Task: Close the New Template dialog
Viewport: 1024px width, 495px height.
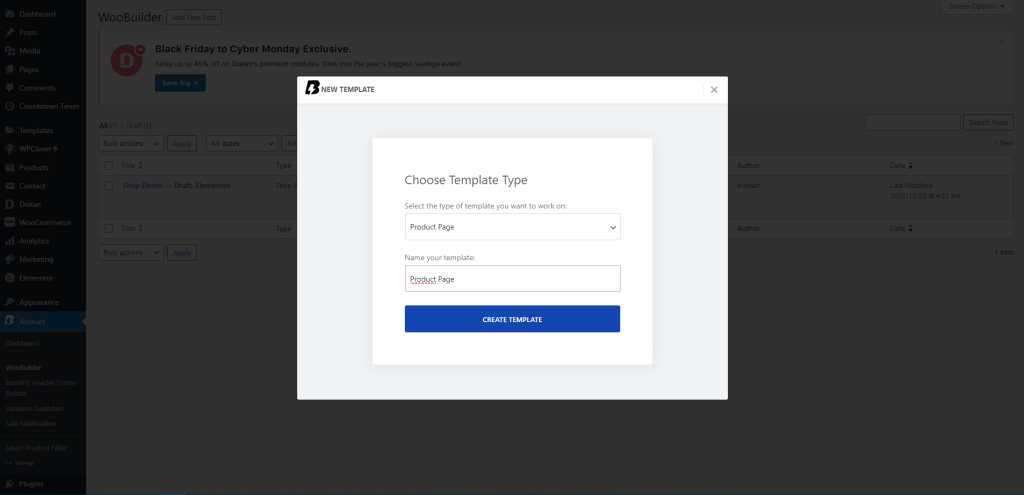Action: (x=714, y=89)
